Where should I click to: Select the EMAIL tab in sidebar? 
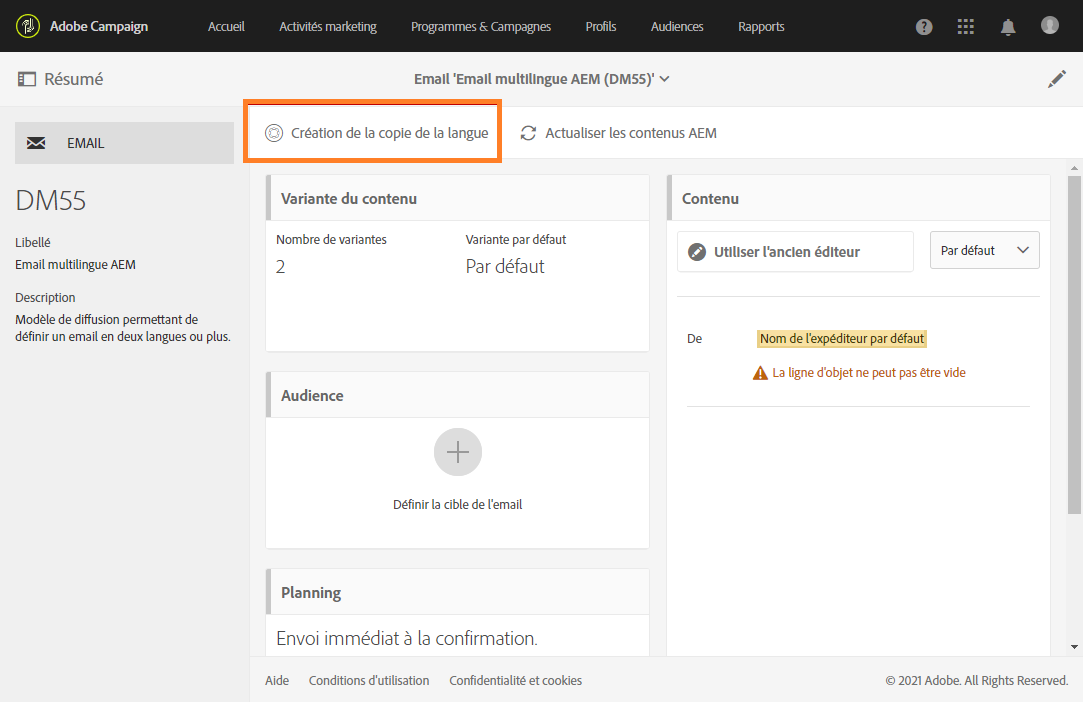pos(124,143)
